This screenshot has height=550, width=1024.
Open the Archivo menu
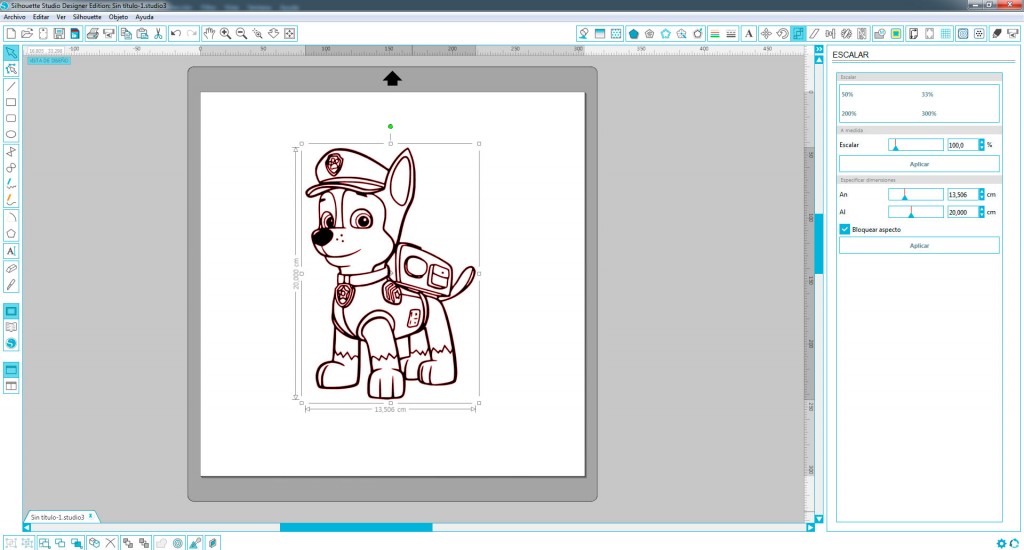click(x=14, y=17)
